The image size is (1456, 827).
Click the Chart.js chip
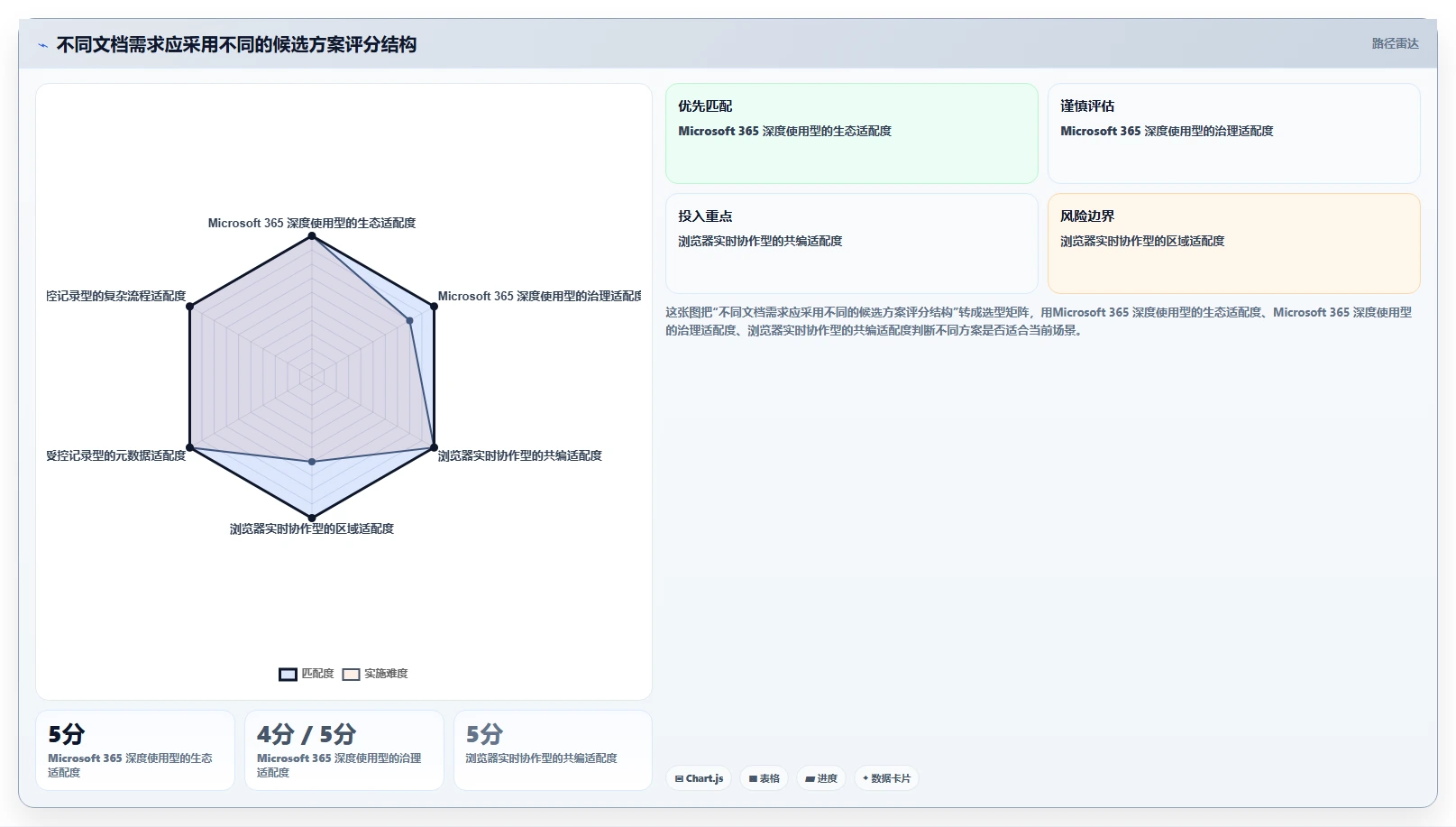699,778
